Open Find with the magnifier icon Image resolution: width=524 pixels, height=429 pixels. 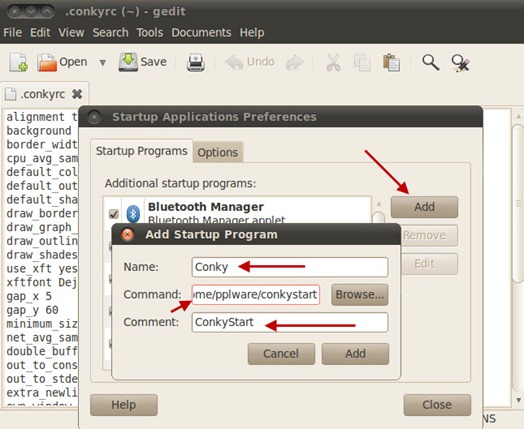(430, 62)
